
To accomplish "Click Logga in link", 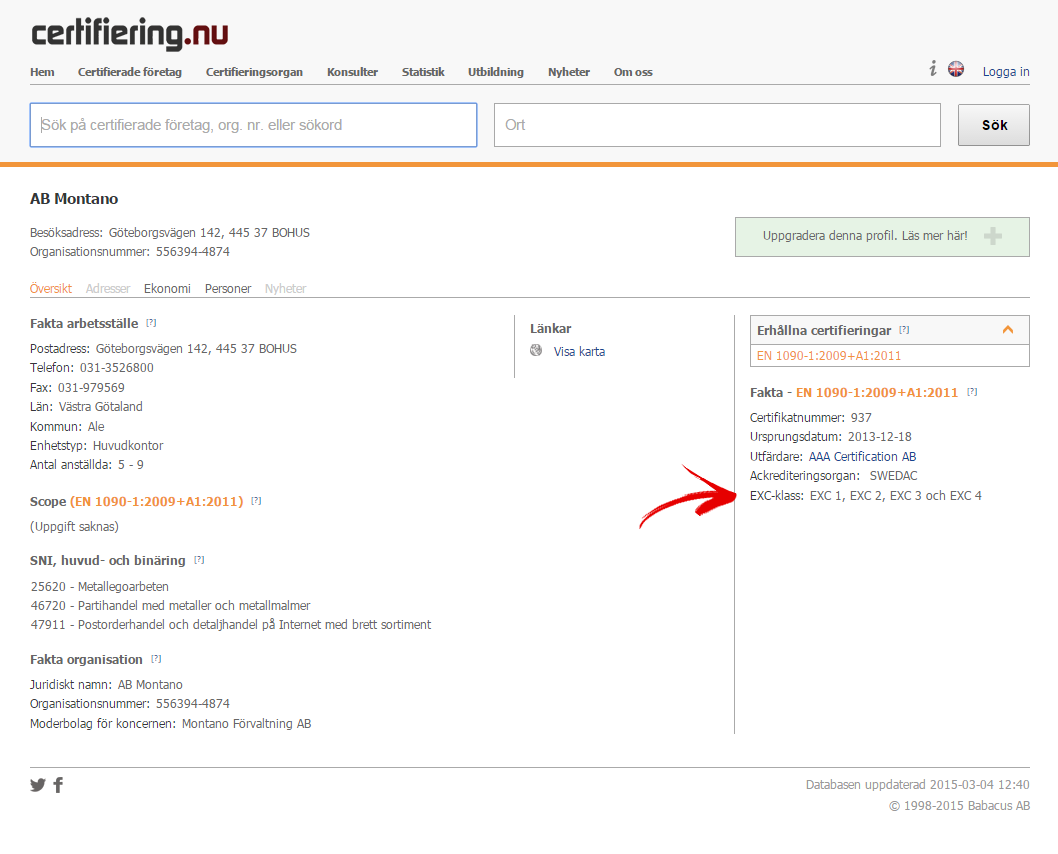I will pos(1006,72).
